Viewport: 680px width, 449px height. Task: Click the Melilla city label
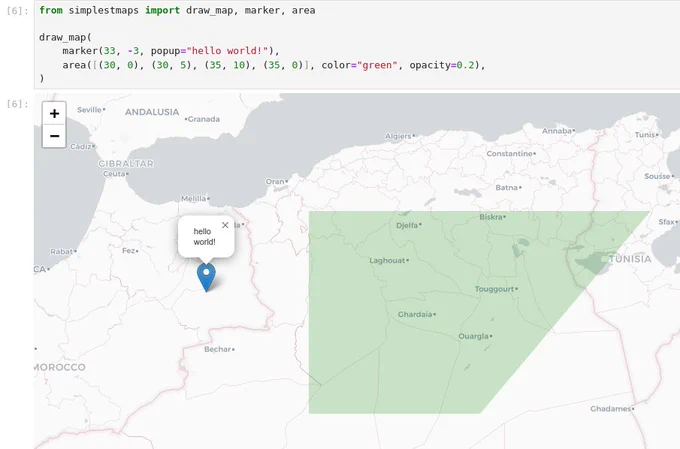click(x=195, y=199)
